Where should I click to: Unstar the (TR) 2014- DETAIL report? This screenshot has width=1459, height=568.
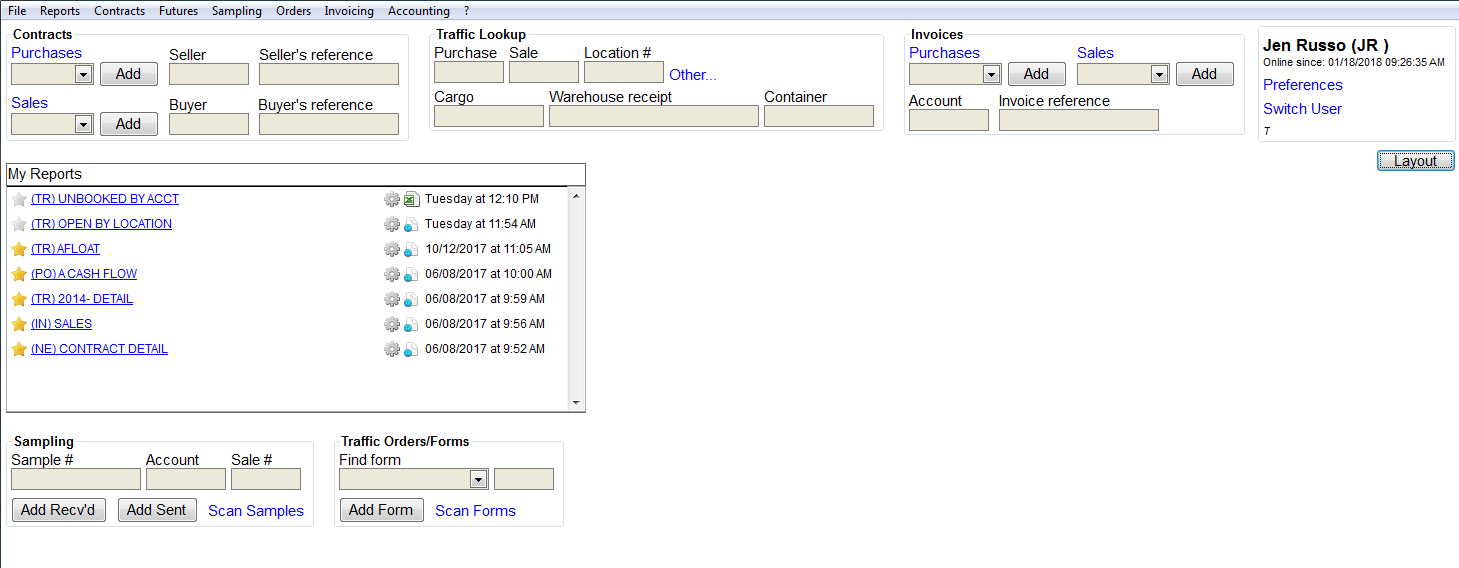coord(19,299)
